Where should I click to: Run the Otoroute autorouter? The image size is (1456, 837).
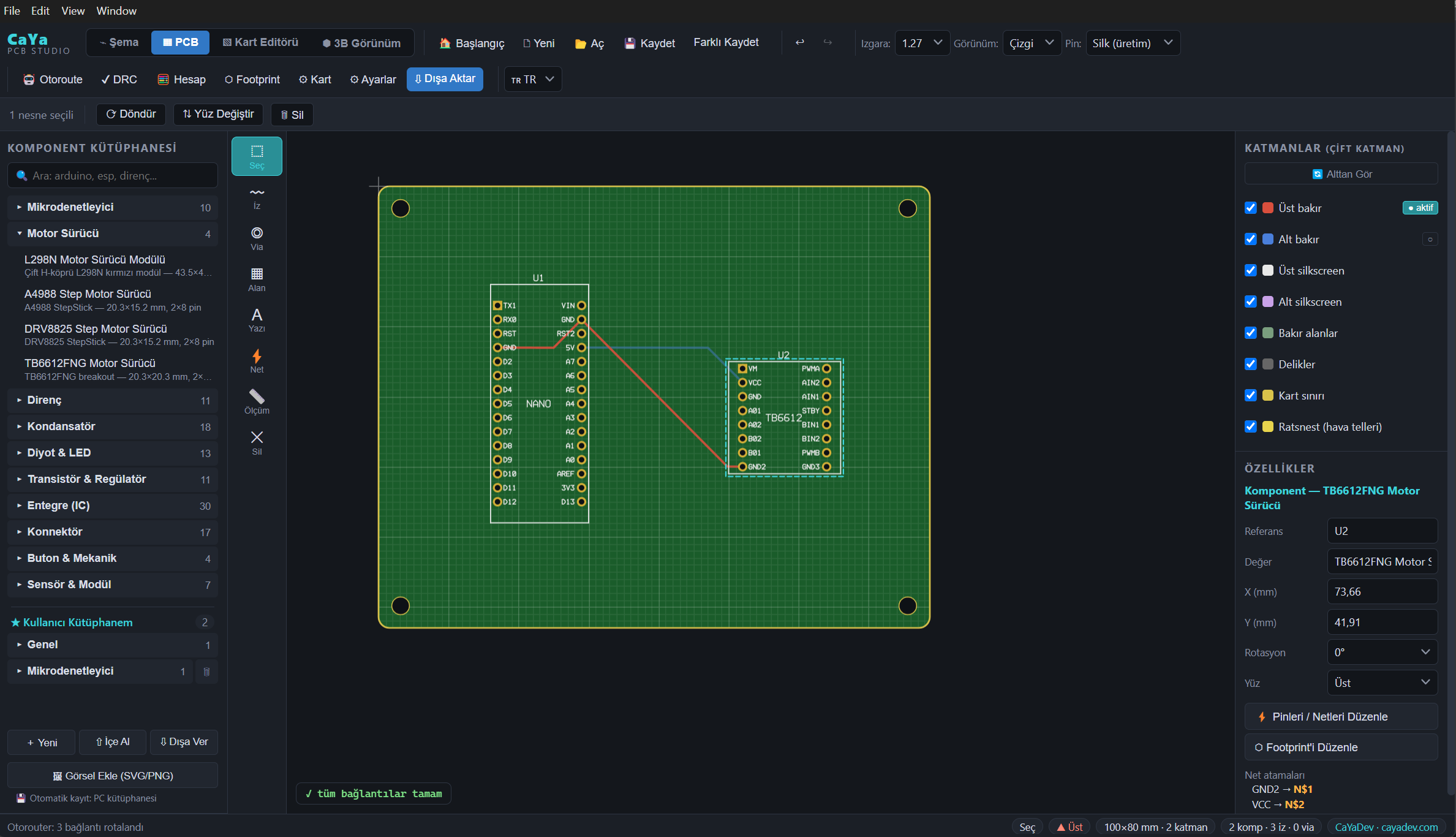click(53, 80)
